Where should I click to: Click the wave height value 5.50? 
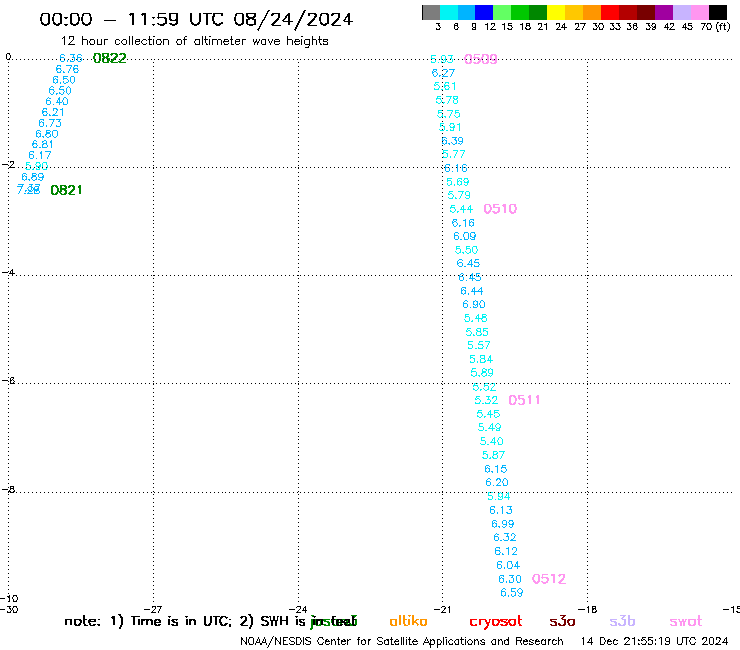(466, 250)
